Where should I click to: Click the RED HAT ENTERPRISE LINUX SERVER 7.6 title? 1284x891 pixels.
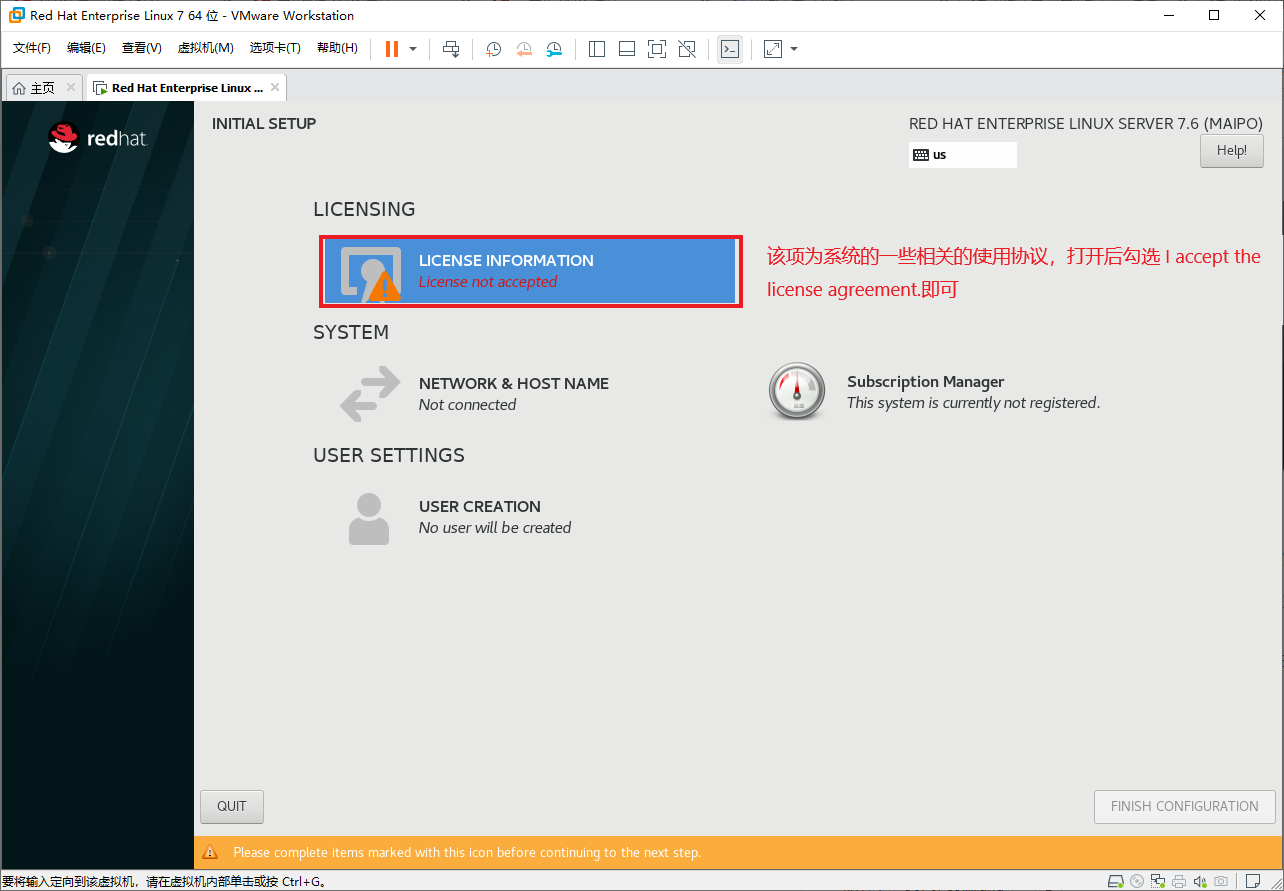1086,124
